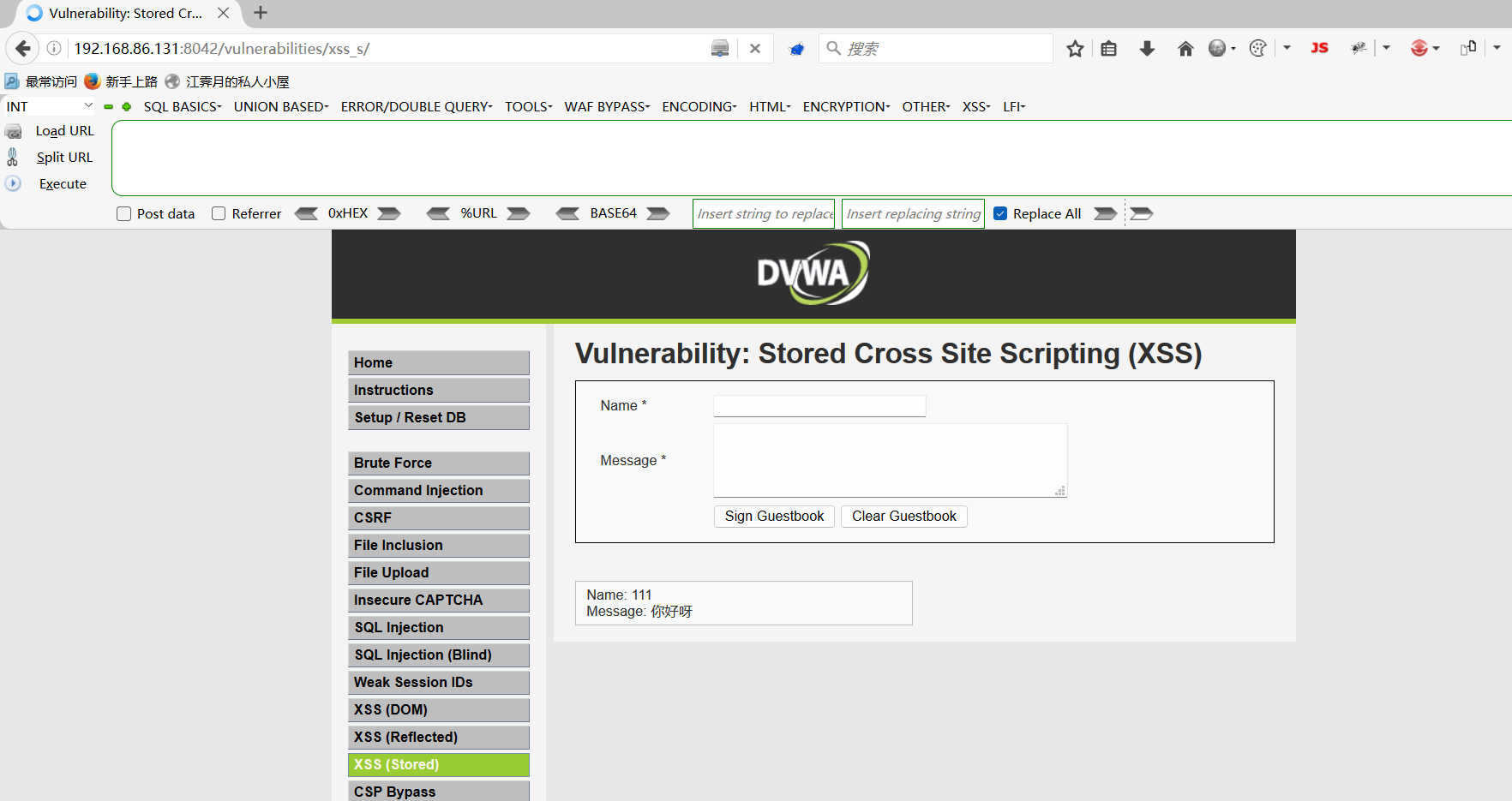This screenshot has width=1512, height=801.
Task: Click the left arrow before 0xHEX
Action: point(306,213)
